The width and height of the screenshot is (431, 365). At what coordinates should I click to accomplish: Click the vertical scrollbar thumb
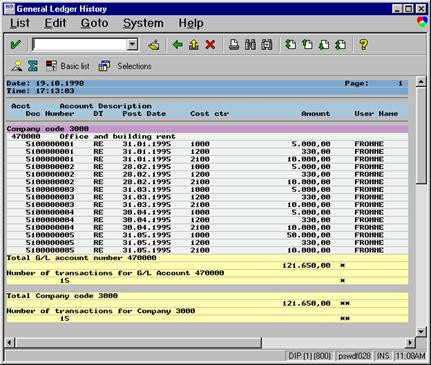[421, 135]
